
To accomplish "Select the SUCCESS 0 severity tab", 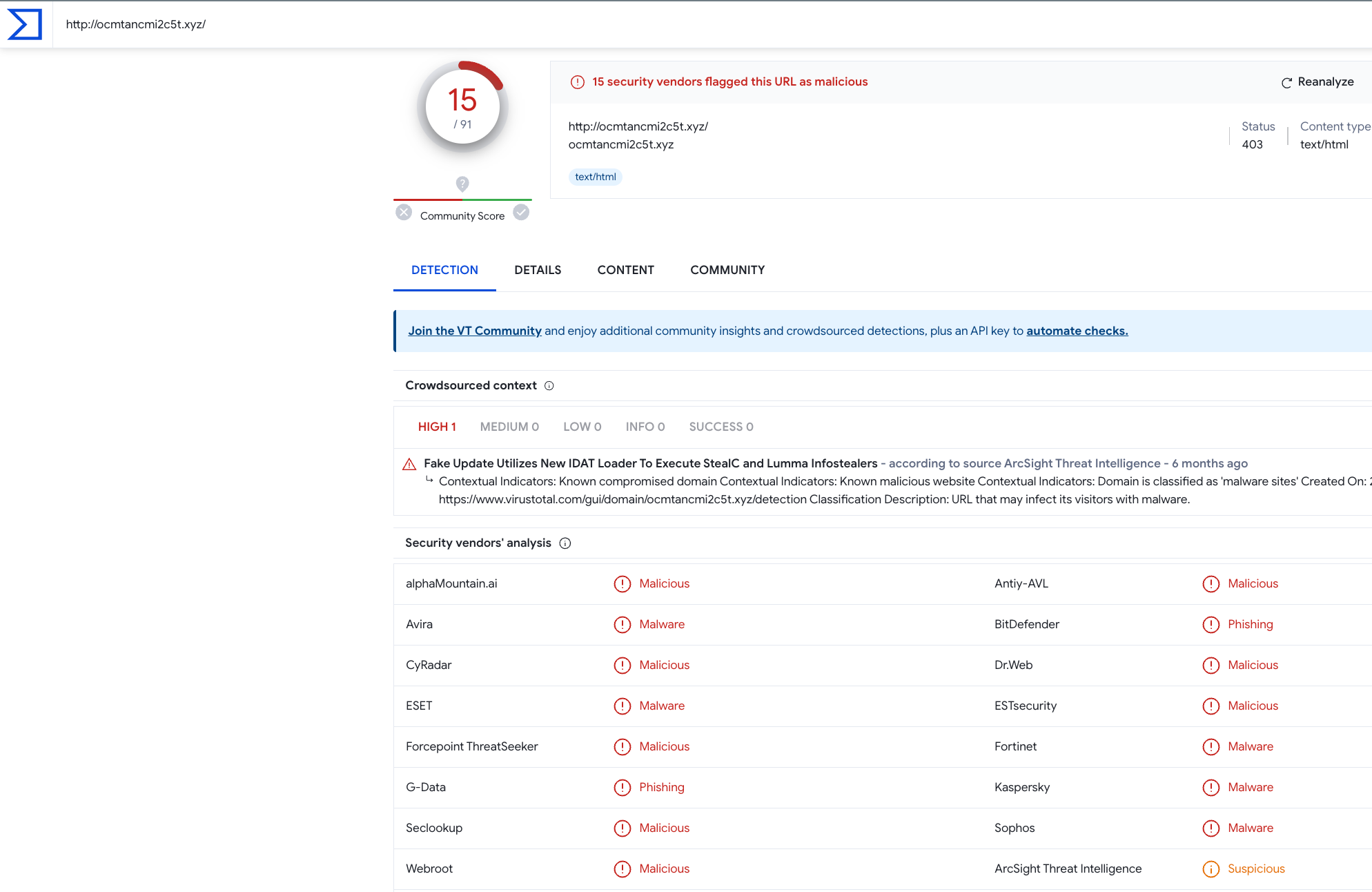I will [x=721, y=427].
